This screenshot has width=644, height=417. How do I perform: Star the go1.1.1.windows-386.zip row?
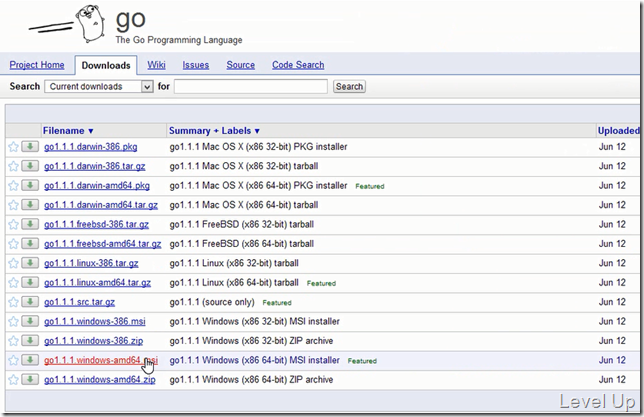14,341
